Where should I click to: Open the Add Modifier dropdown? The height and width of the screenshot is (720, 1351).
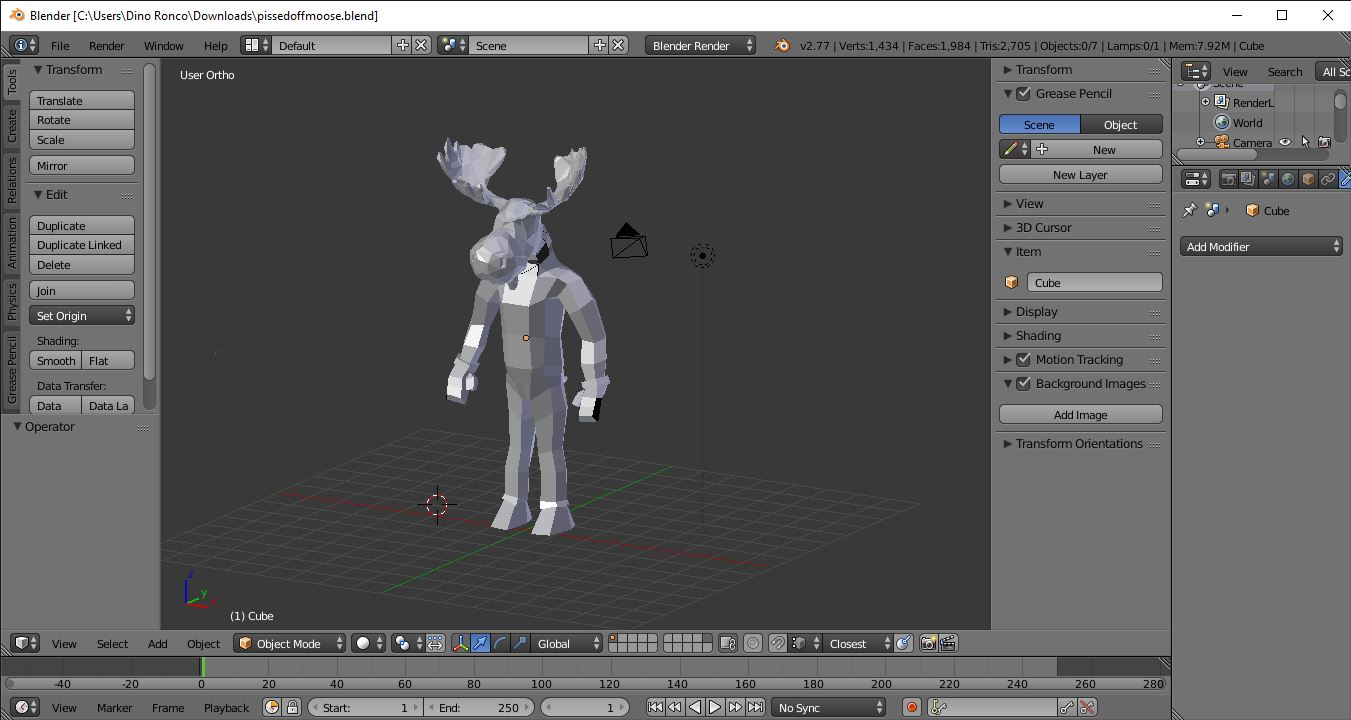click(1261, 246)
